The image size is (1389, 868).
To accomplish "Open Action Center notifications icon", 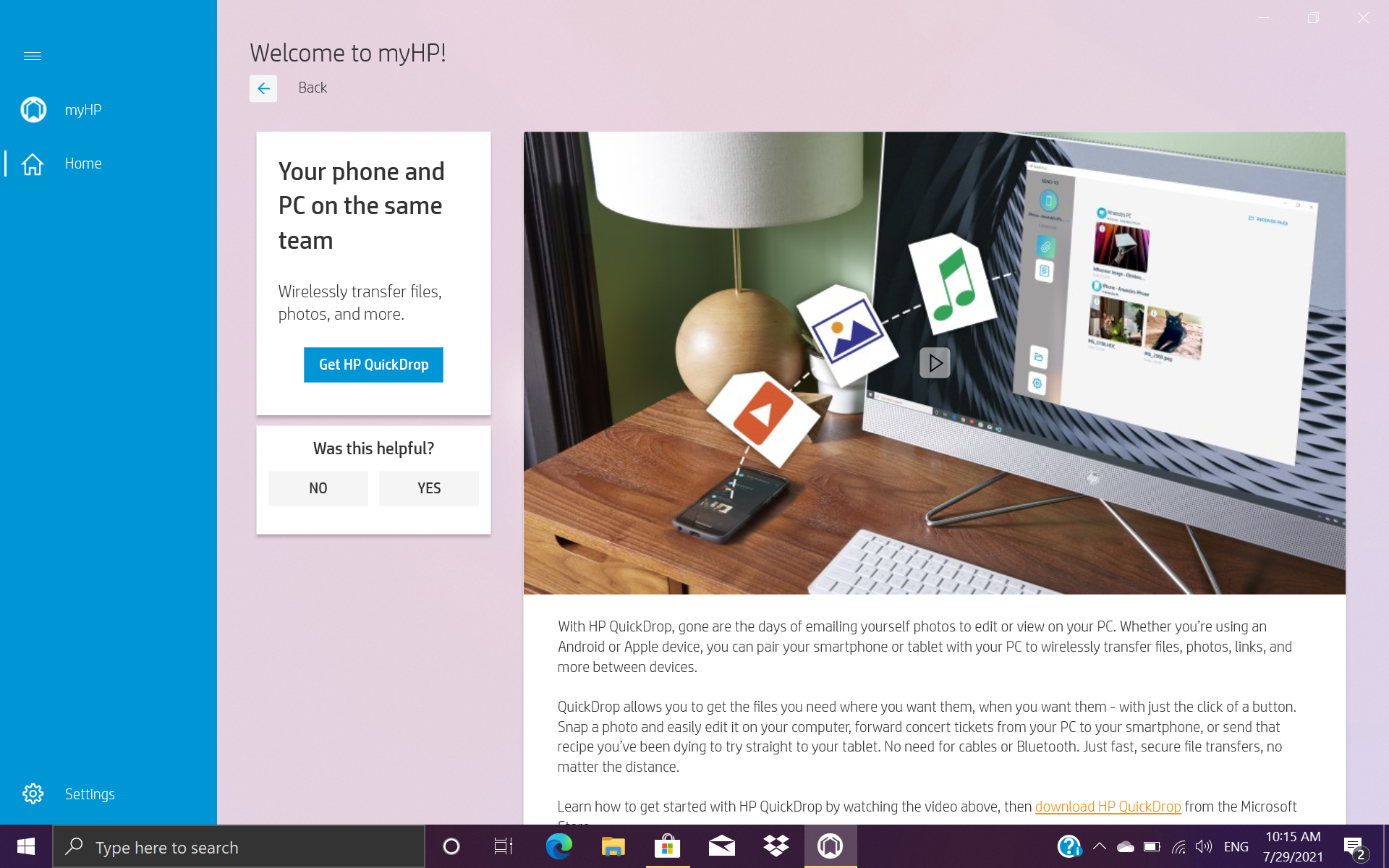I will click(1355, 847).
